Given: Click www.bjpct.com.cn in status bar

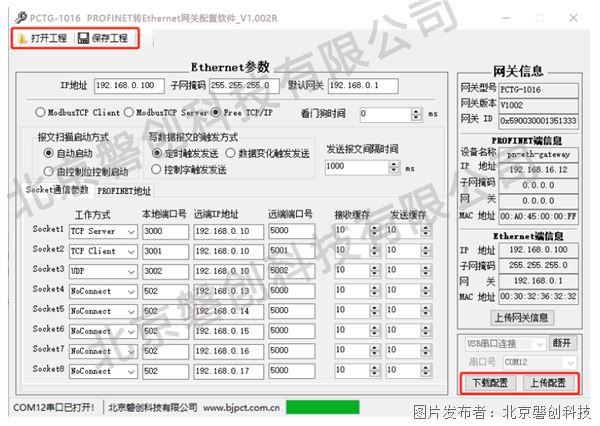Looking at the screenshot, I should point(241,408).
